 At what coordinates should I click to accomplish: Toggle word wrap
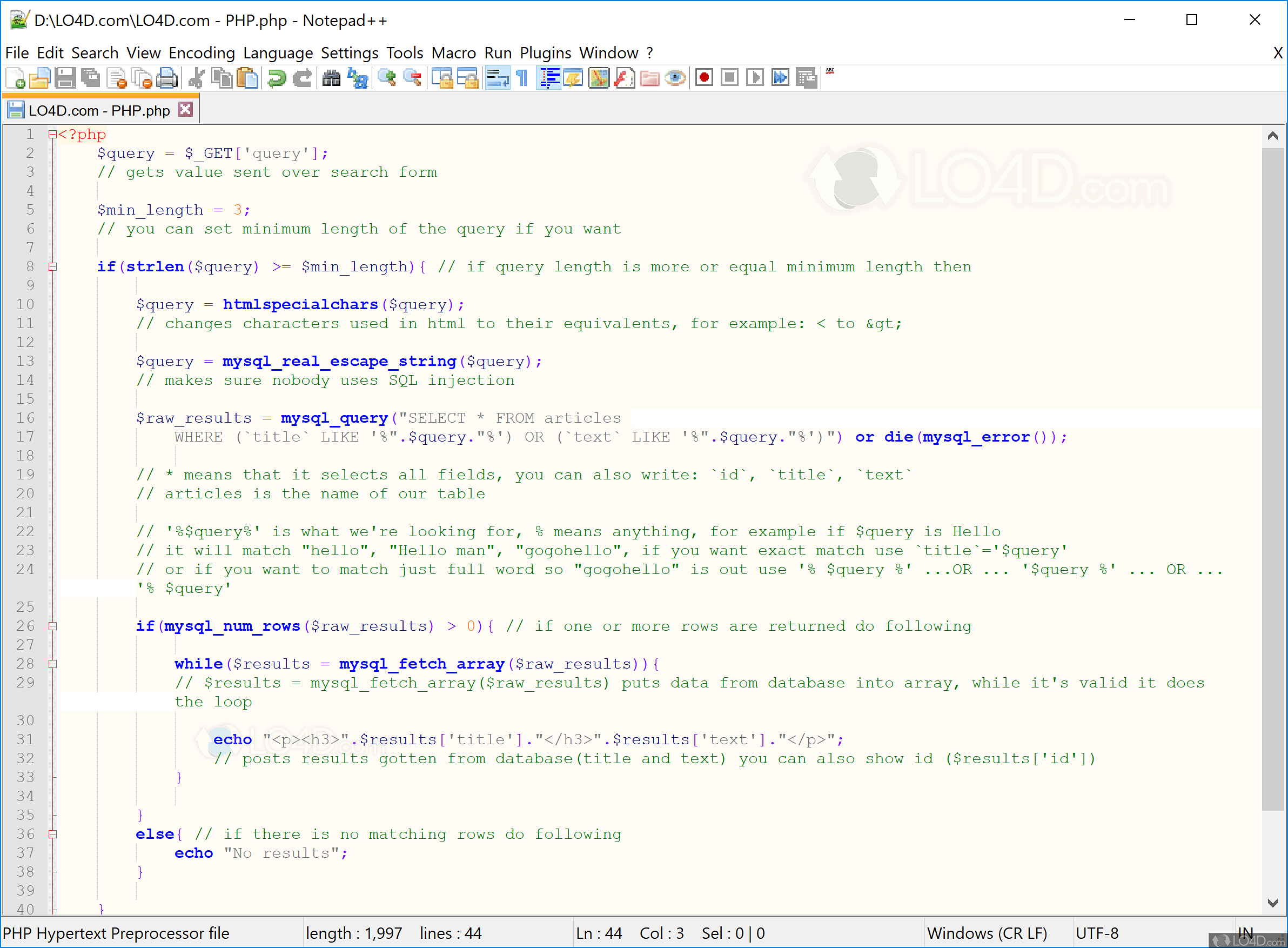pyautogui.click(x=497, y=78)
